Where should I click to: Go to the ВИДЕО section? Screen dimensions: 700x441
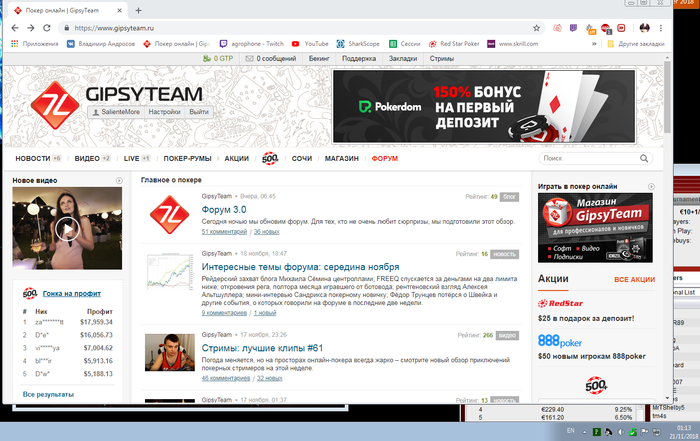coord(87,158)
